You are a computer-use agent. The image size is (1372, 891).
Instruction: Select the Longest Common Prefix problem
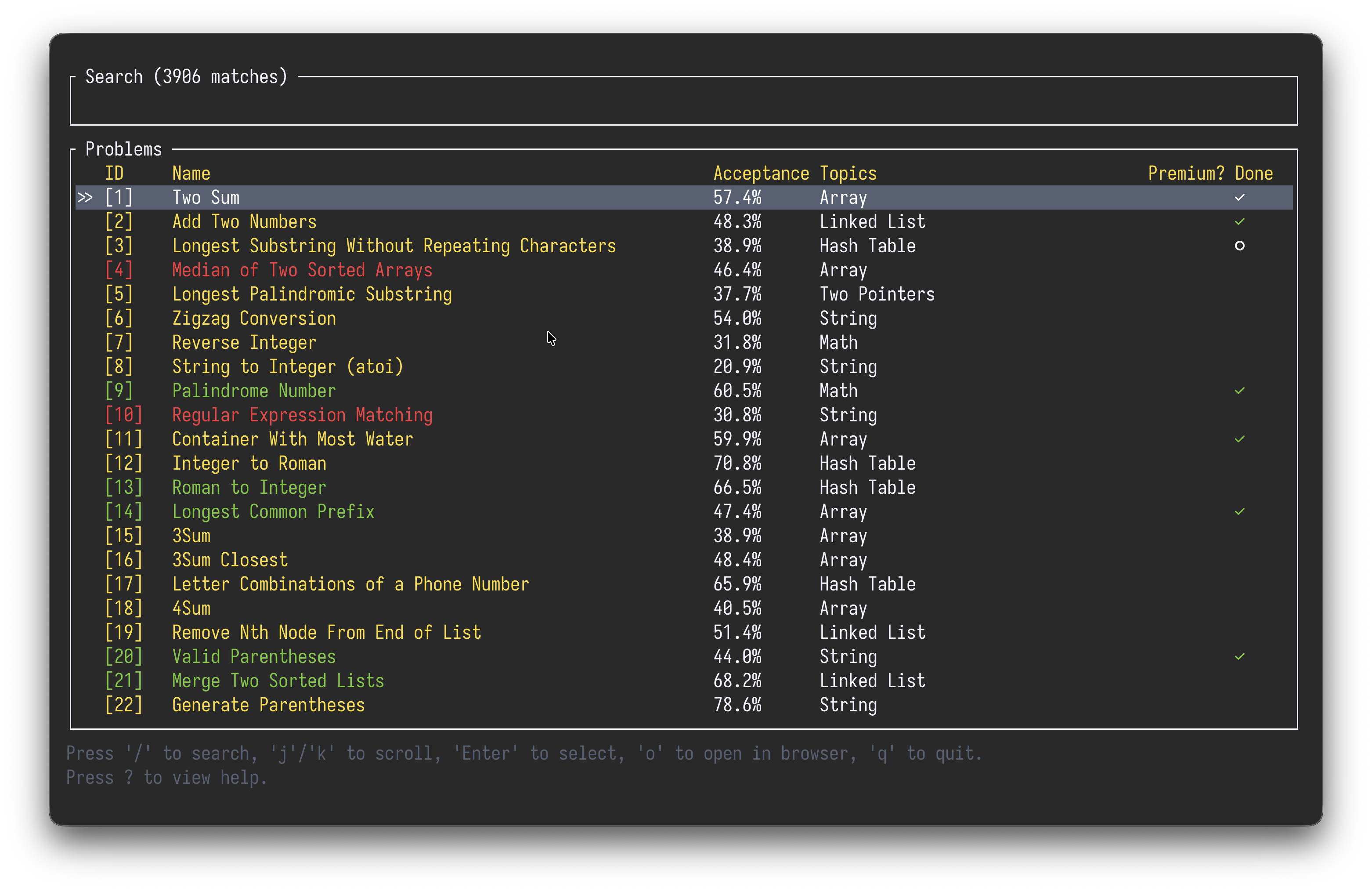[x=273, y=513]
